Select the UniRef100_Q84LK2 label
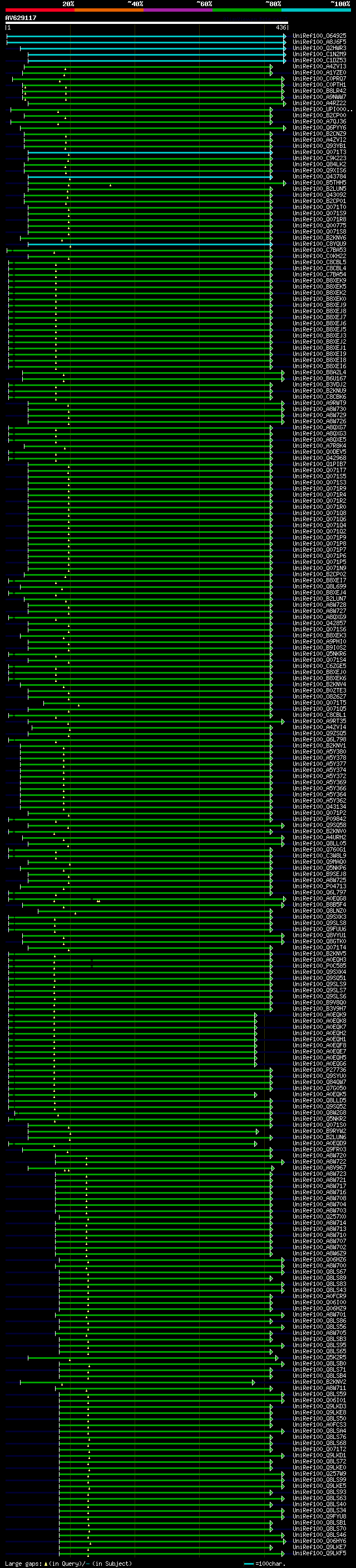This screenshot has width=356, height=1568. point(319,164)
